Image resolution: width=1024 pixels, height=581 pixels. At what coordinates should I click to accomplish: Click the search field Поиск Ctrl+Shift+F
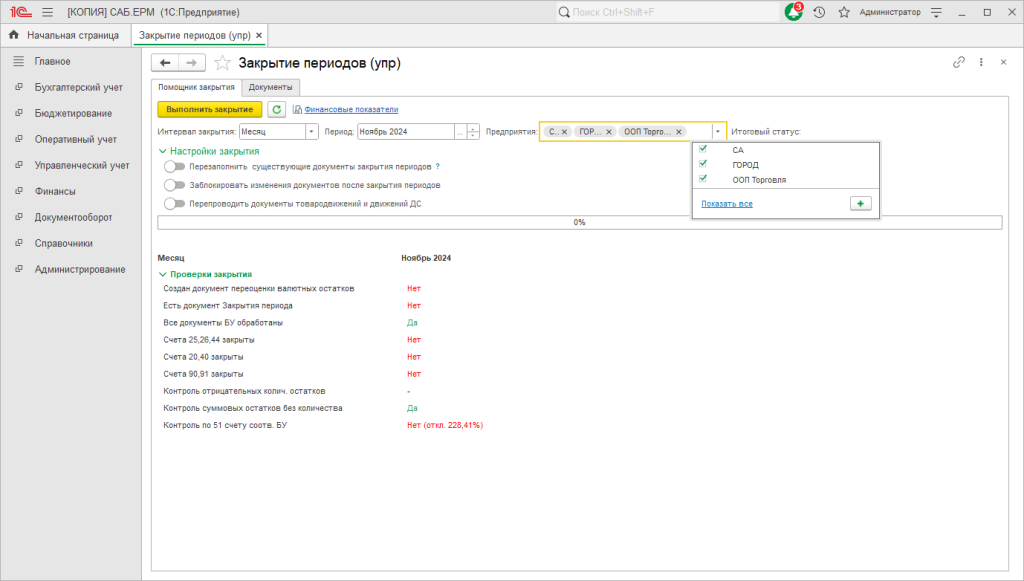coord(667,12)
